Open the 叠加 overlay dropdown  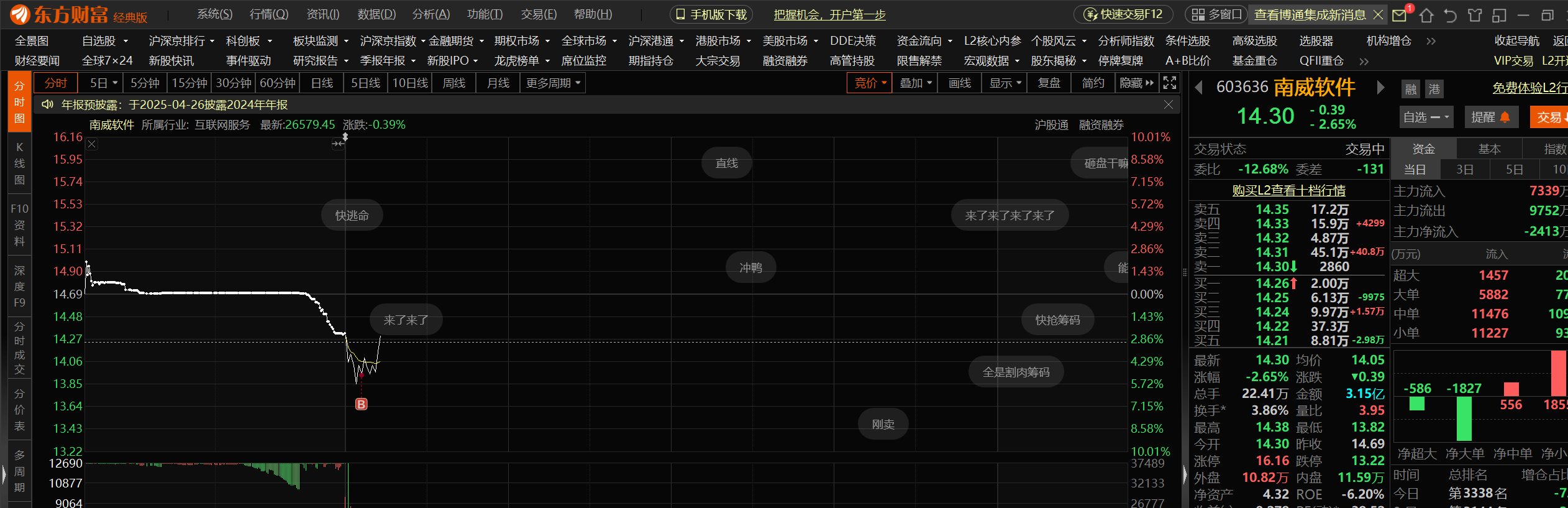tap(916, 83)
